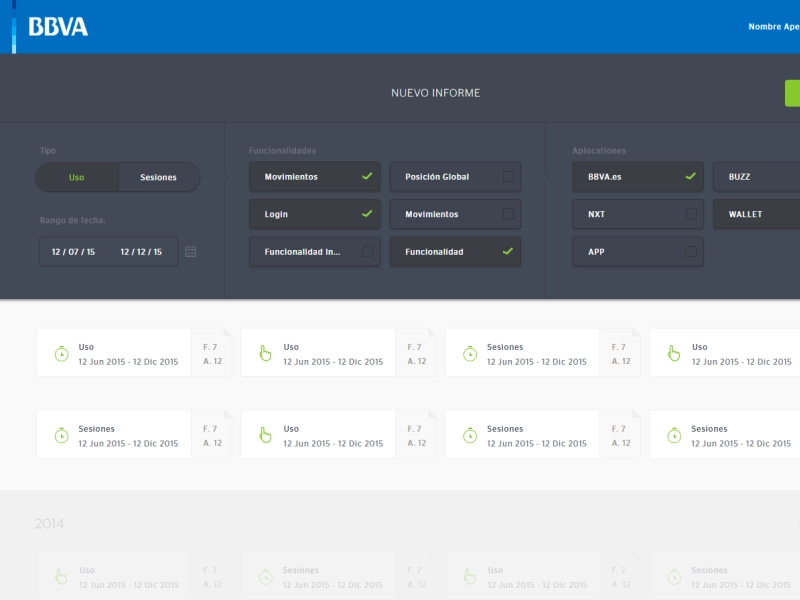Enable the Posición Global checkbox

(508, 177)
